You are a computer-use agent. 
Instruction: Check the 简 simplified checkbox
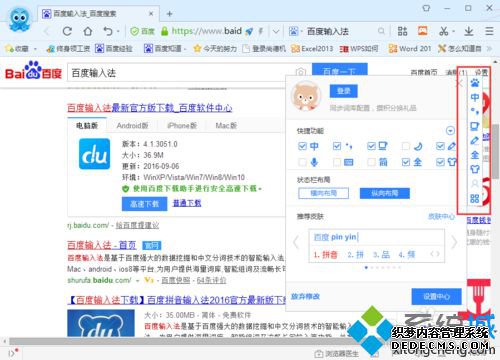tap(371, 162)
